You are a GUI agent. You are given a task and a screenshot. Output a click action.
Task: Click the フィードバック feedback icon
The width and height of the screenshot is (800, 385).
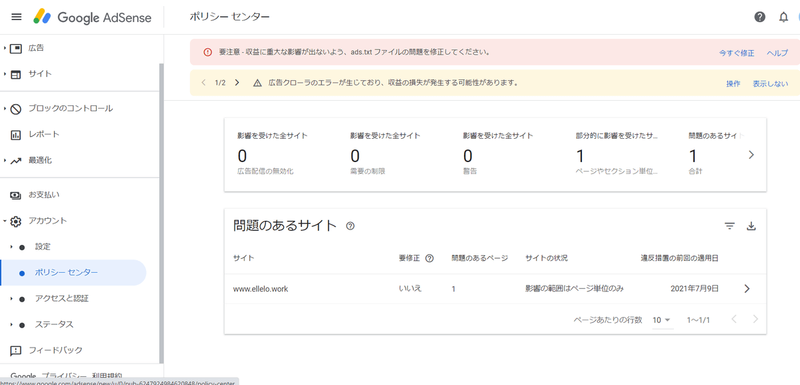[16, 350]
